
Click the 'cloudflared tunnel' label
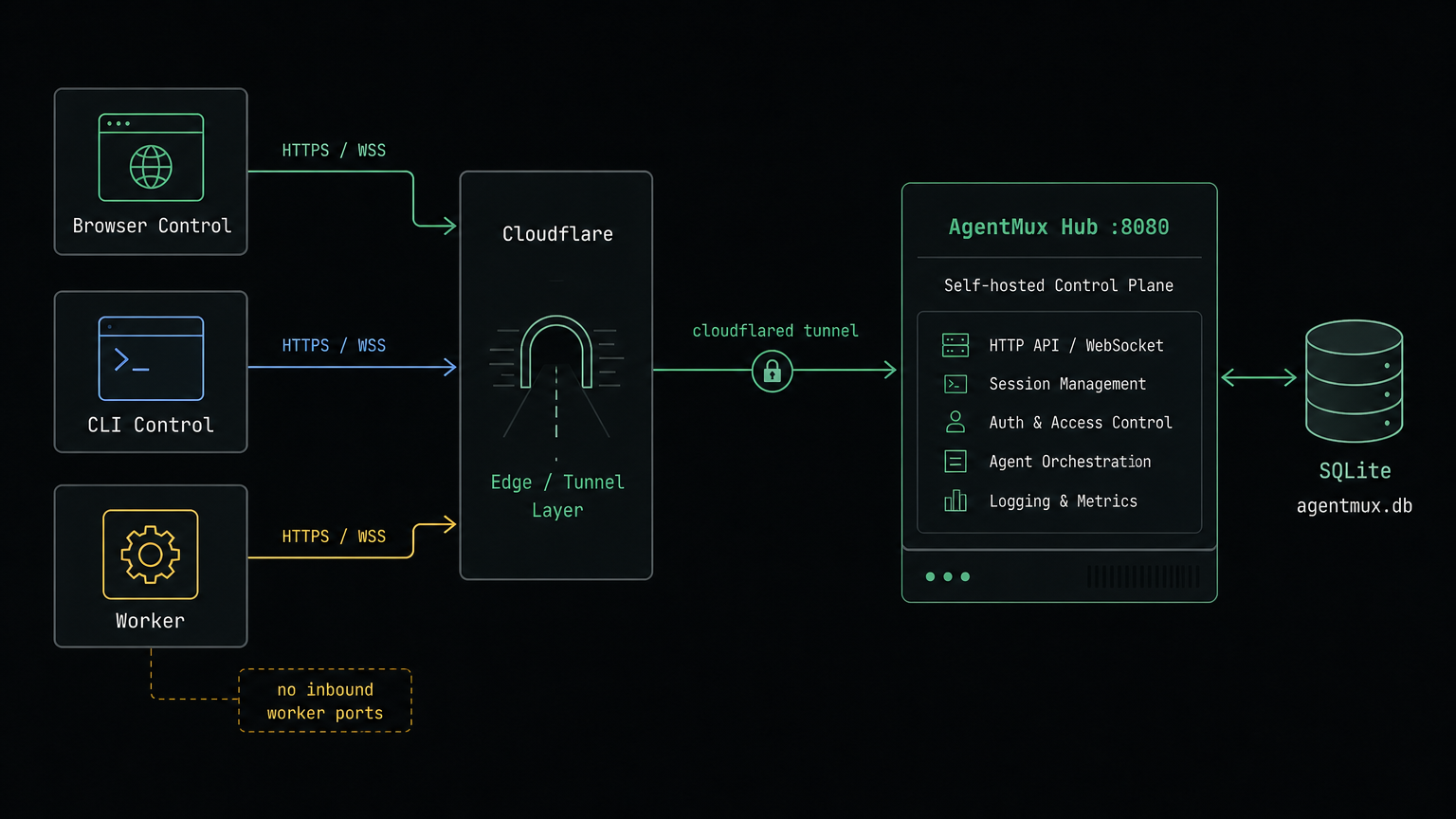(x=775, y=331)
